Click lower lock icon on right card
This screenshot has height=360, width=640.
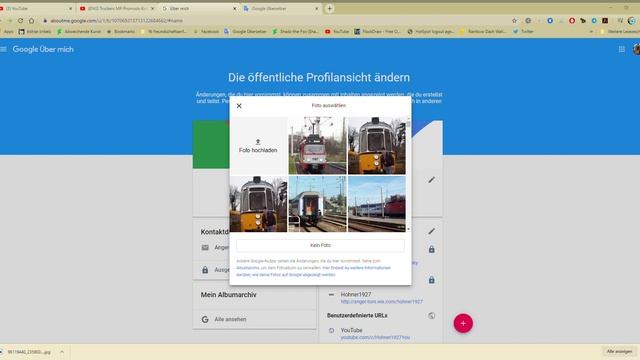coord(431,280)
